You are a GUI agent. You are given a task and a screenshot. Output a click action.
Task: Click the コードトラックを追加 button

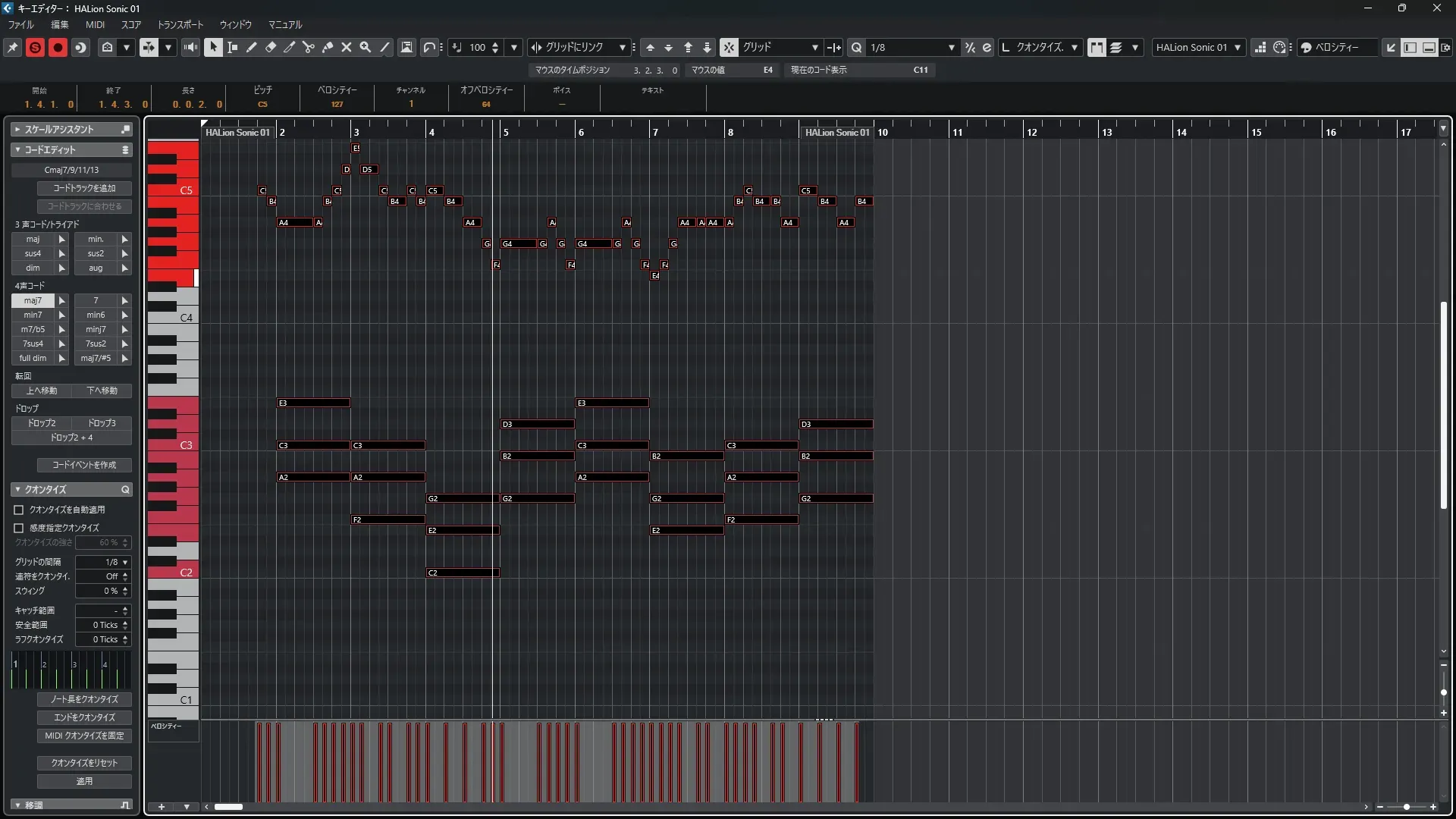(84, 188)
